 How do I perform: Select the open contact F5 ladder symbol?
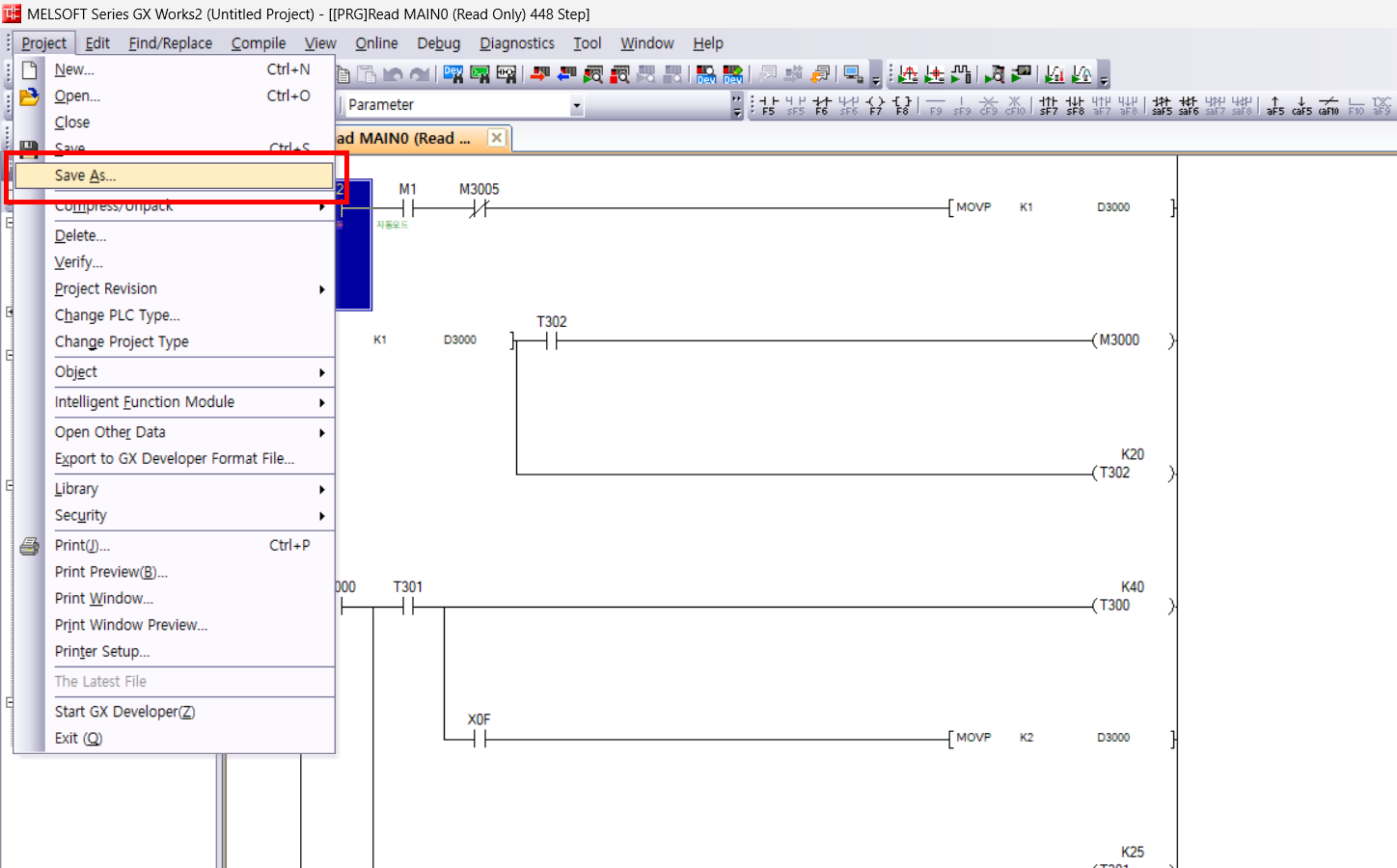click(769, 105)
